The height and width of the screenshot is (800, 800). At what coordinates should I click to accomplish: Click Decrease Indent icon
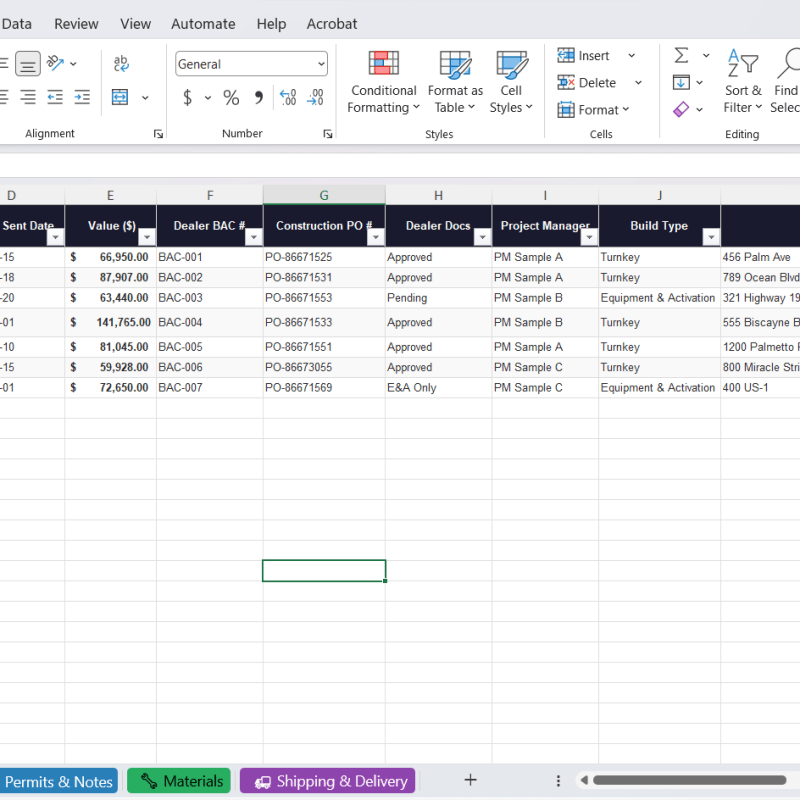pos(55,97)
